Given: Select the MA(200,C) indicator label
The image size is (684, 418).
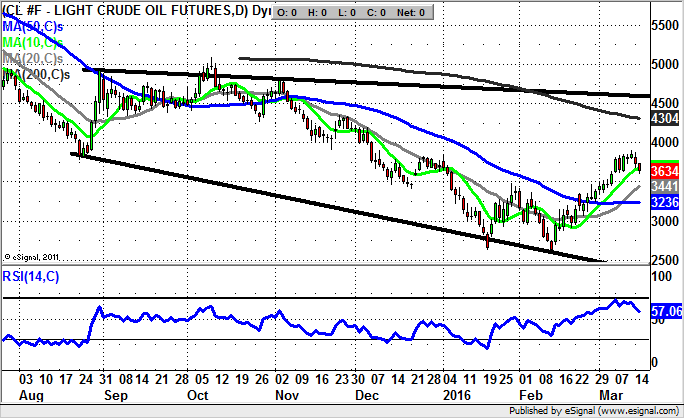Looking at the screenshot, I should coord(36,75).
